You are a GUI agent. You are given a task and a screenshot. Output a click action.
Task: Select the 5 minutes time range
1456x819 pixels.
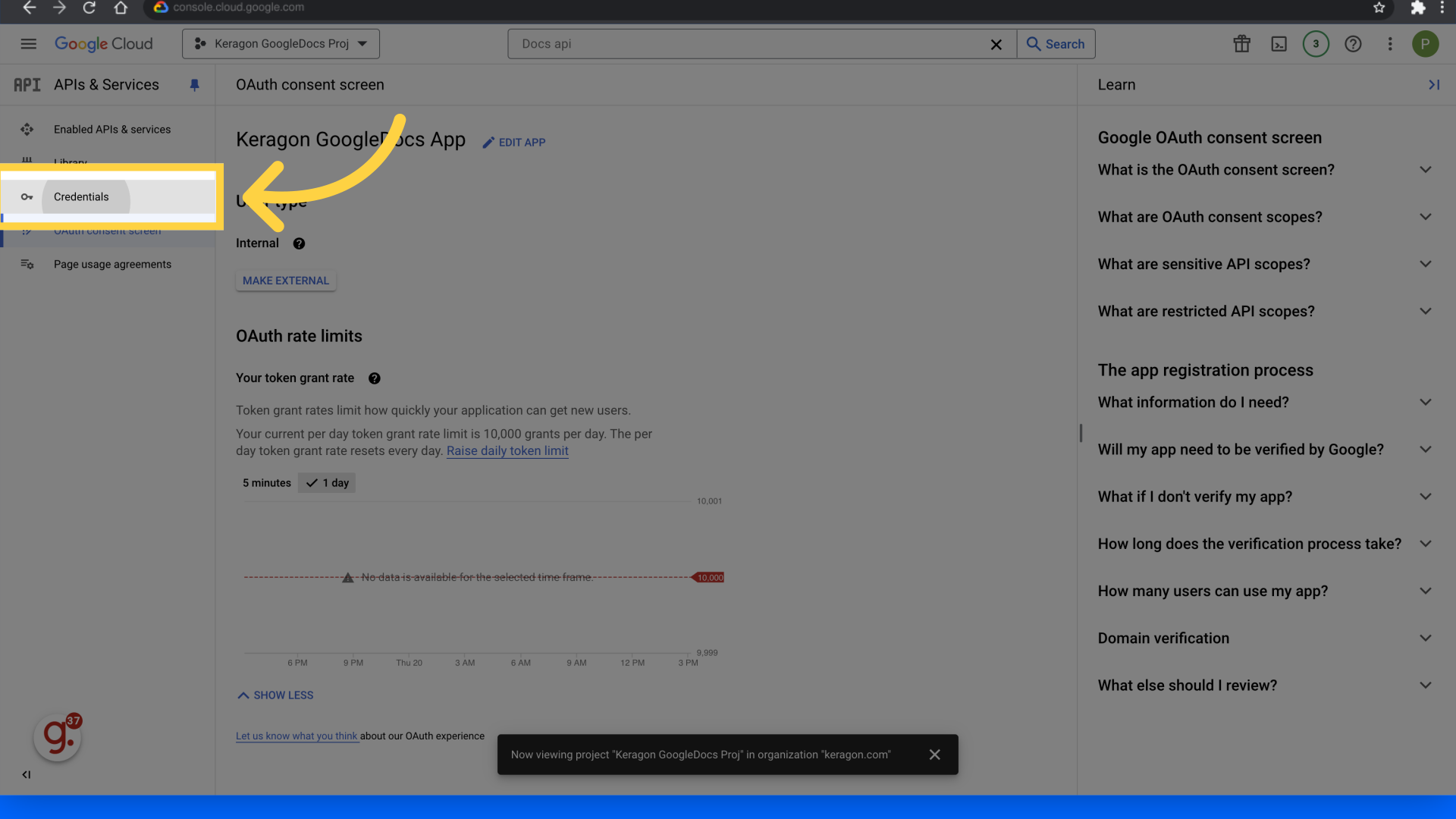click(266, 483)
